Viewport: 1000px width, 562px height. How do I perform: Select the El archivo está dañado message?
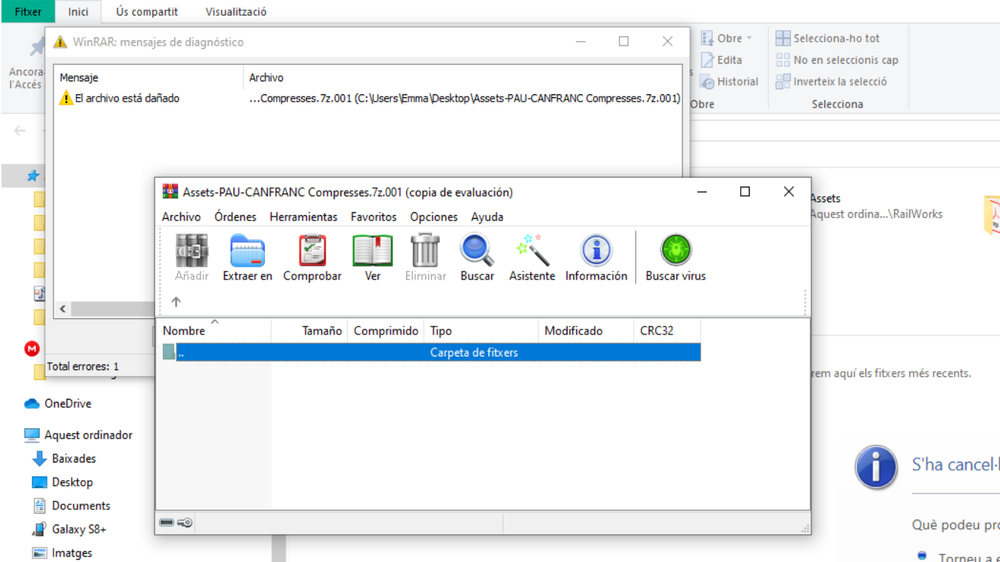click(127, 98)
